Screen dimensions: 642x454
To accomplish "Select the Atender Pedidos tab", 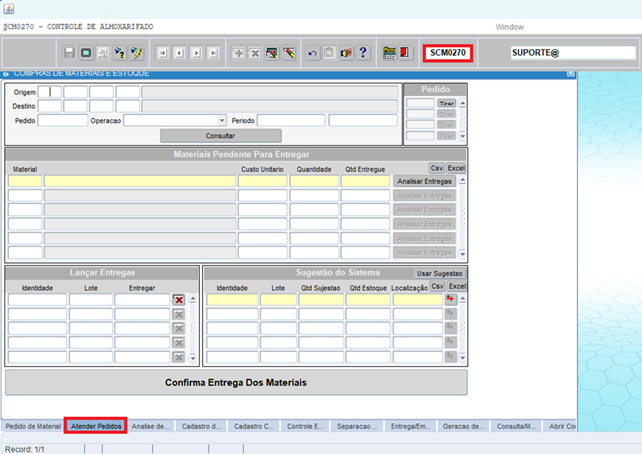I will pyautogui.click(x=96, y=426).
